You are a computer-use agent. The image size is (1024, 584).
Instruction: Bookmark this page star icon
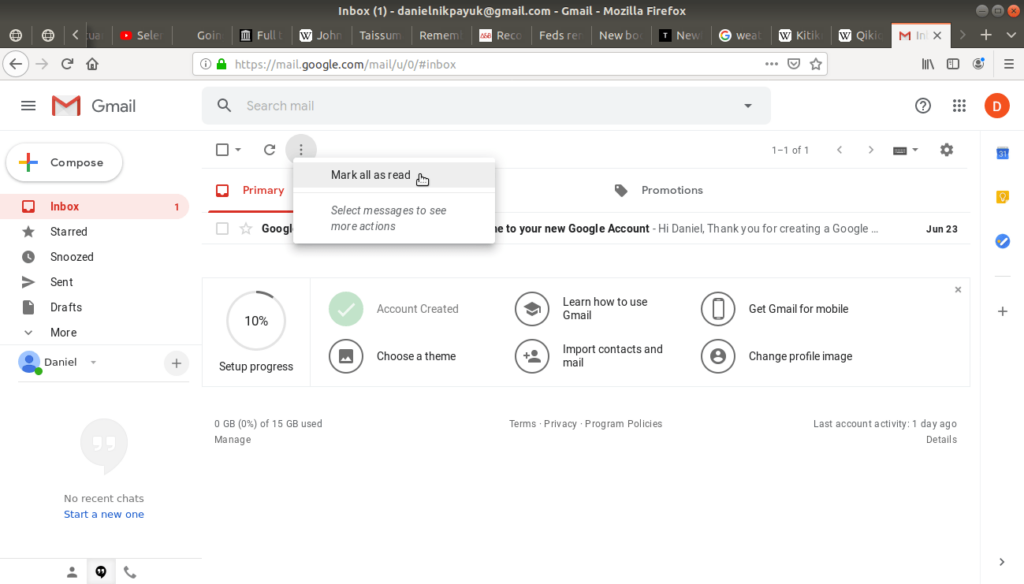tap(816, 64)
